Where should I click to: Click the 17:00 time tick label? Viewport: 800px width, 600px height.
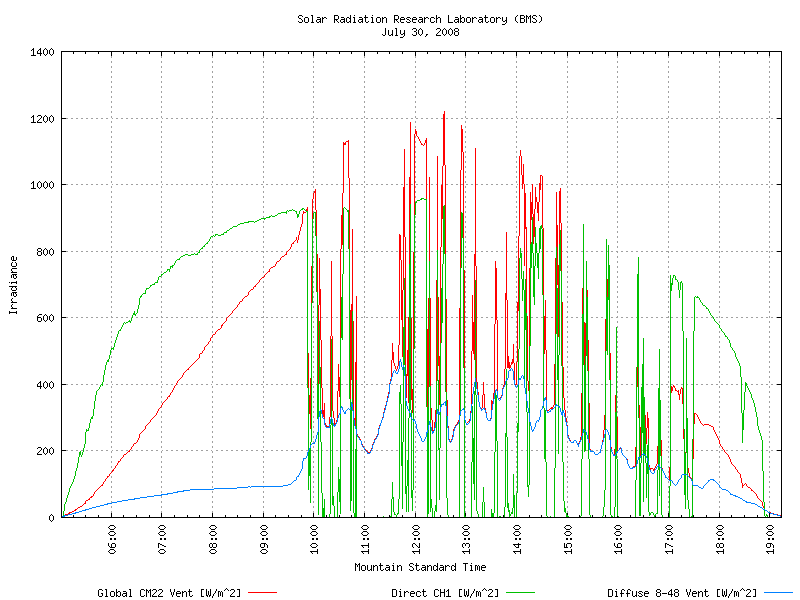[x=669, y=538]
